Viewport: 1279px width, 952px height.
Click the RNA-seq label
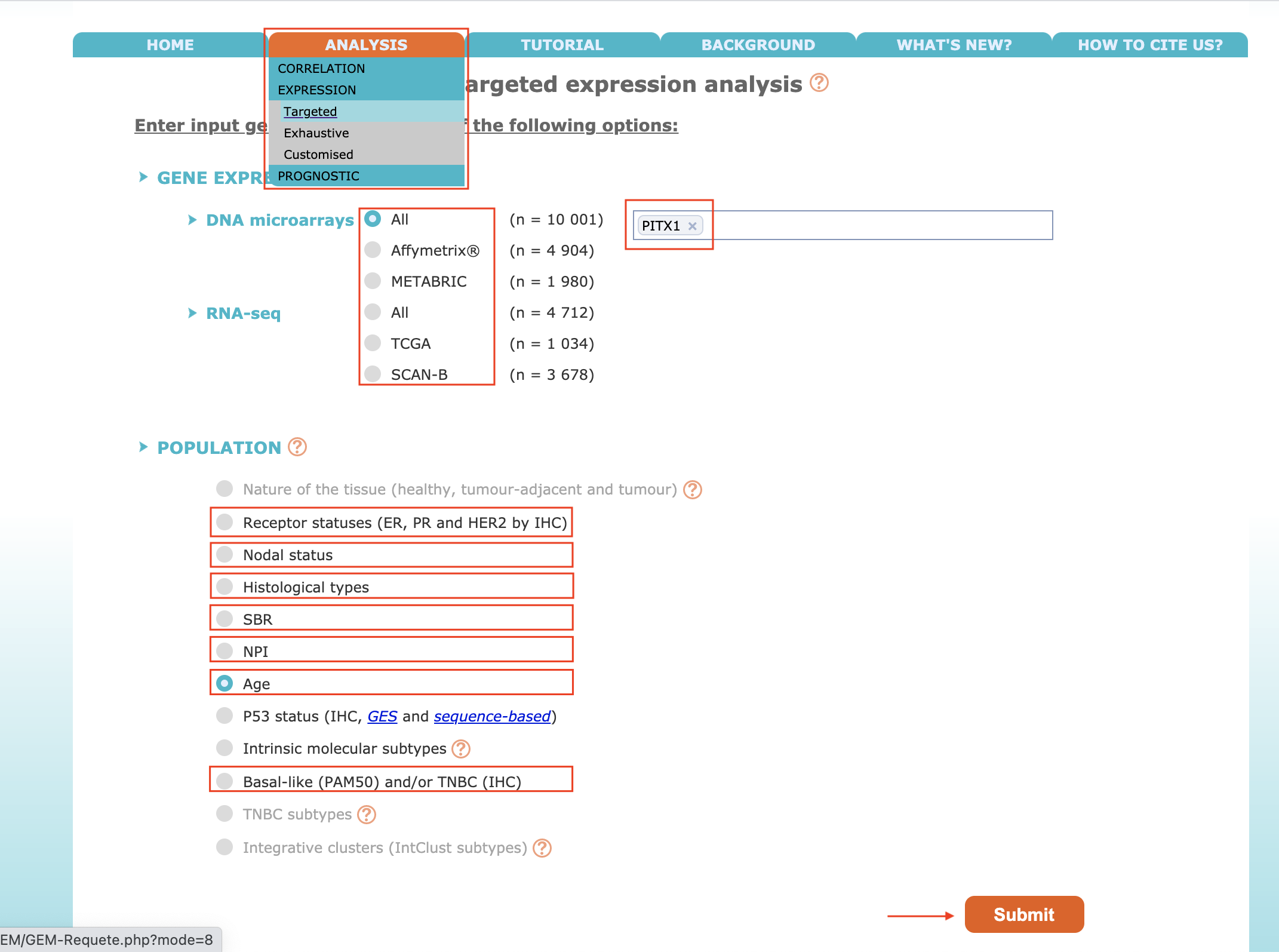point(243,314)
